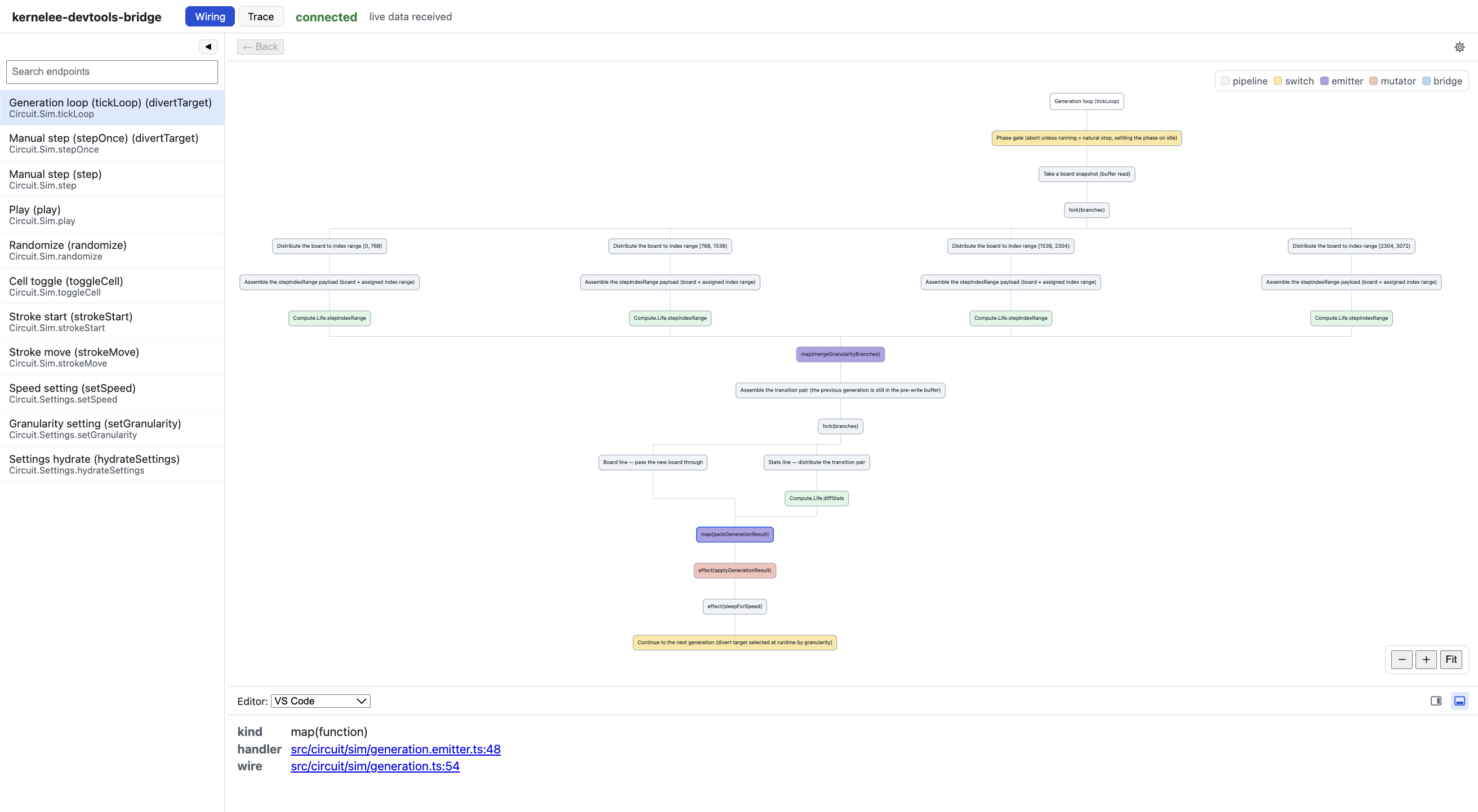
Task: Click effect(sleepForSpeed) node
Action: pyautogui.click(x=734, y=606)
